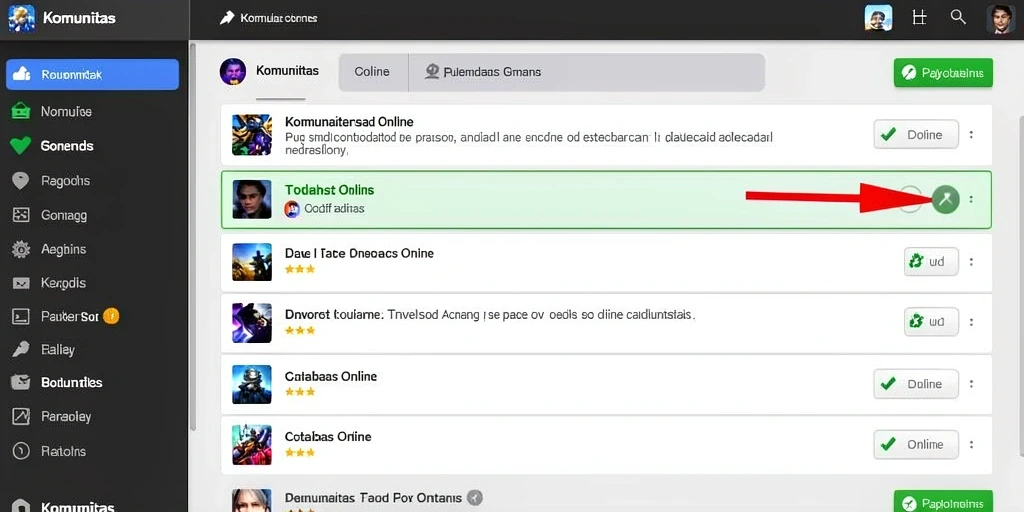Click the ud button on the Dnvorst row
Viewport: 1024px width, 512px height.
(931, 322)
